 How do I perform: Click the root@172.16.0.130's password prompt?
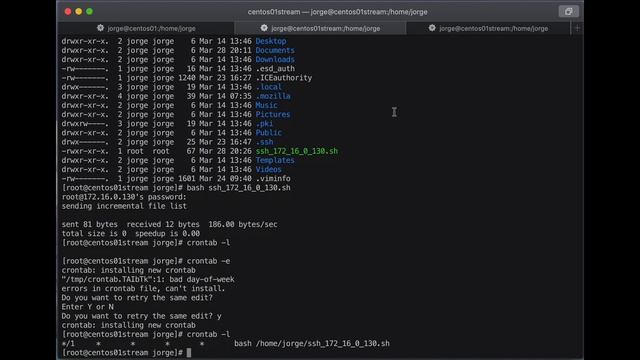[x=124, y=197]
